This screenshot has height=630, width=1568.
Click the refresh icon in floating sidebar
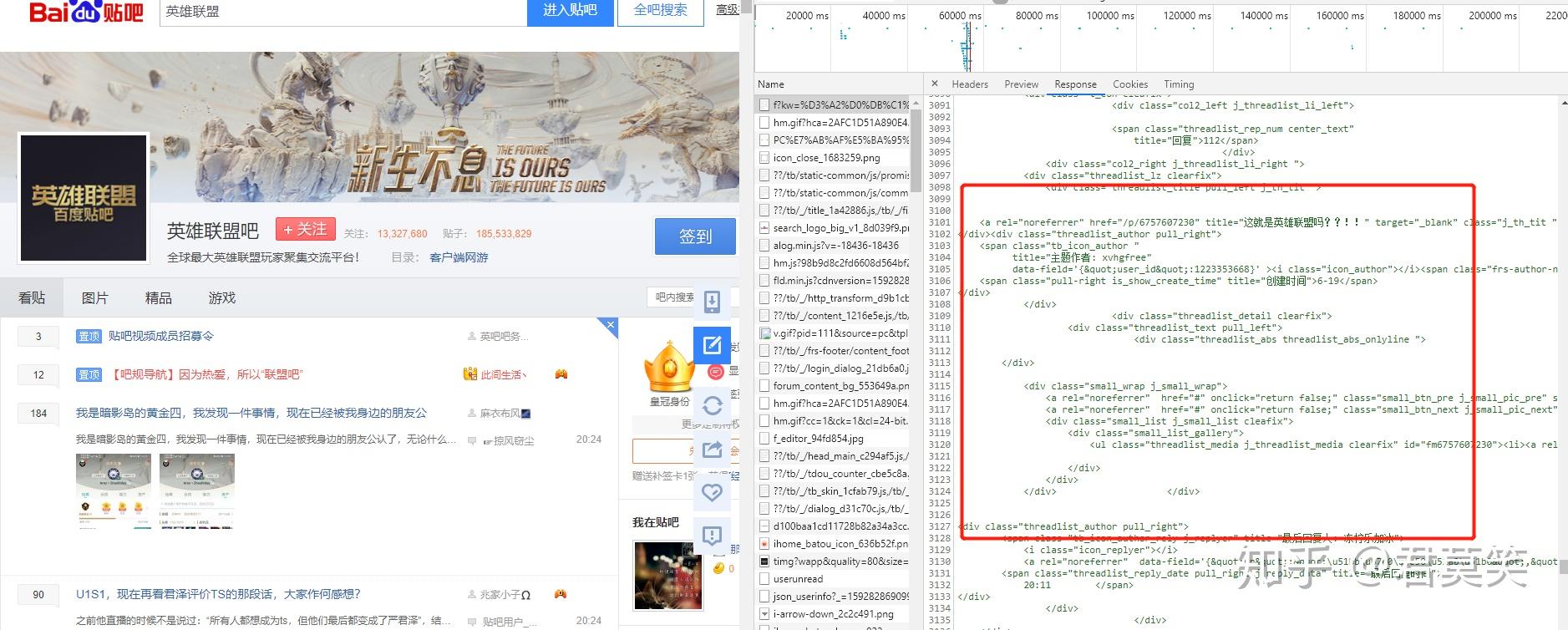coord(712,406)
